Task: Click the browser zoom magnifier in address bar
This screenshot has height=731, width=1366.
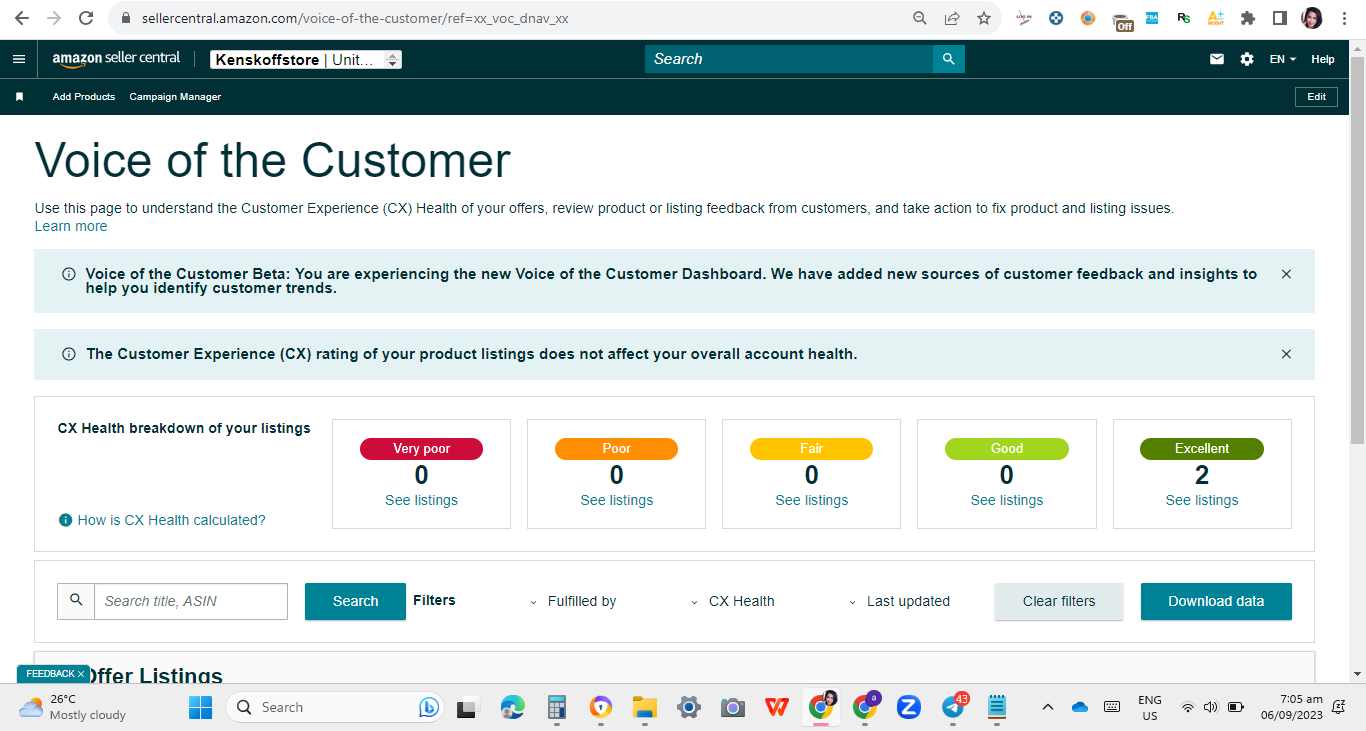Action: [920, 18]
